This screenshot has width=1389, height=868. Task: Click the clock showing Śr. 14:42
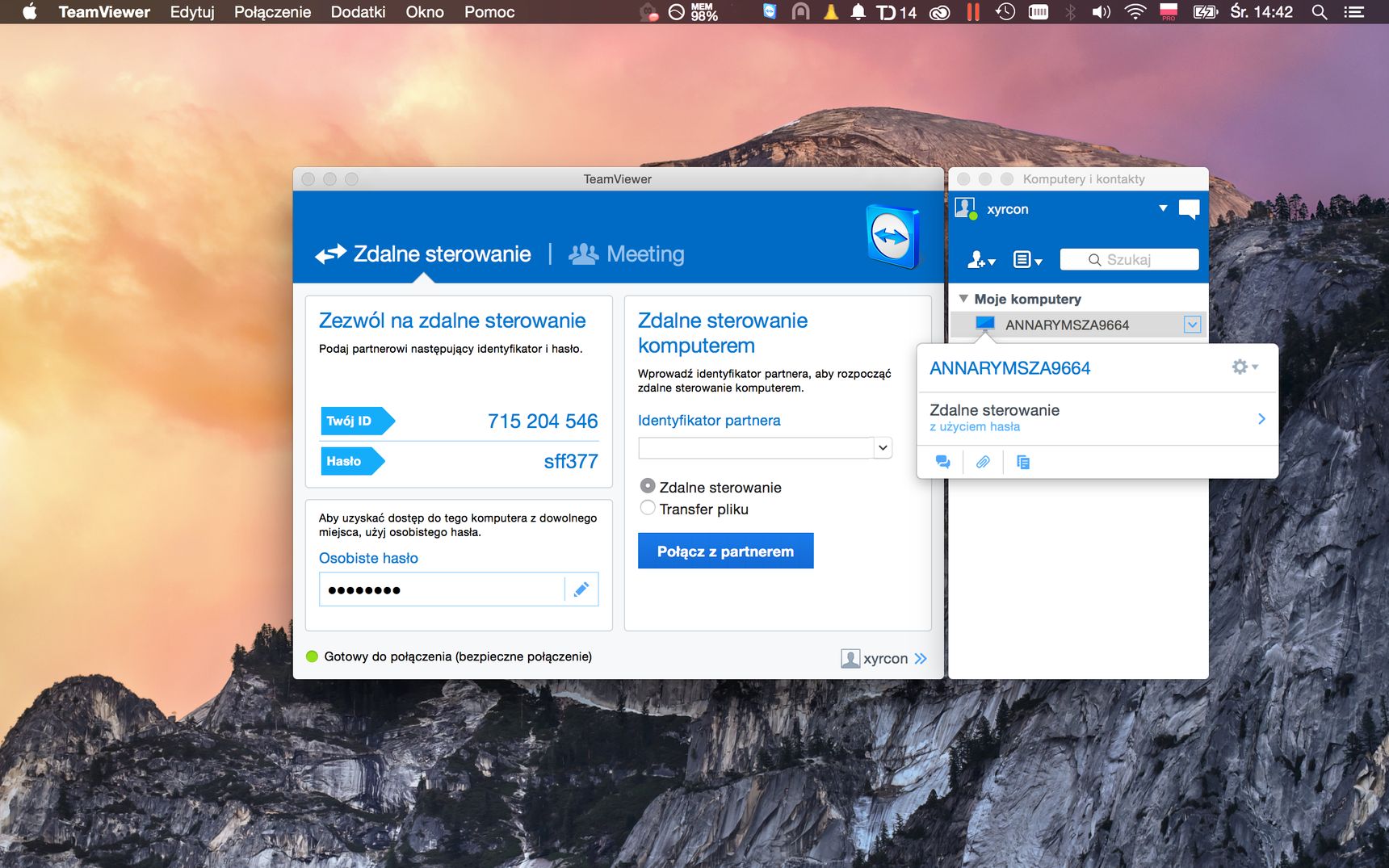coord(1261,12)
